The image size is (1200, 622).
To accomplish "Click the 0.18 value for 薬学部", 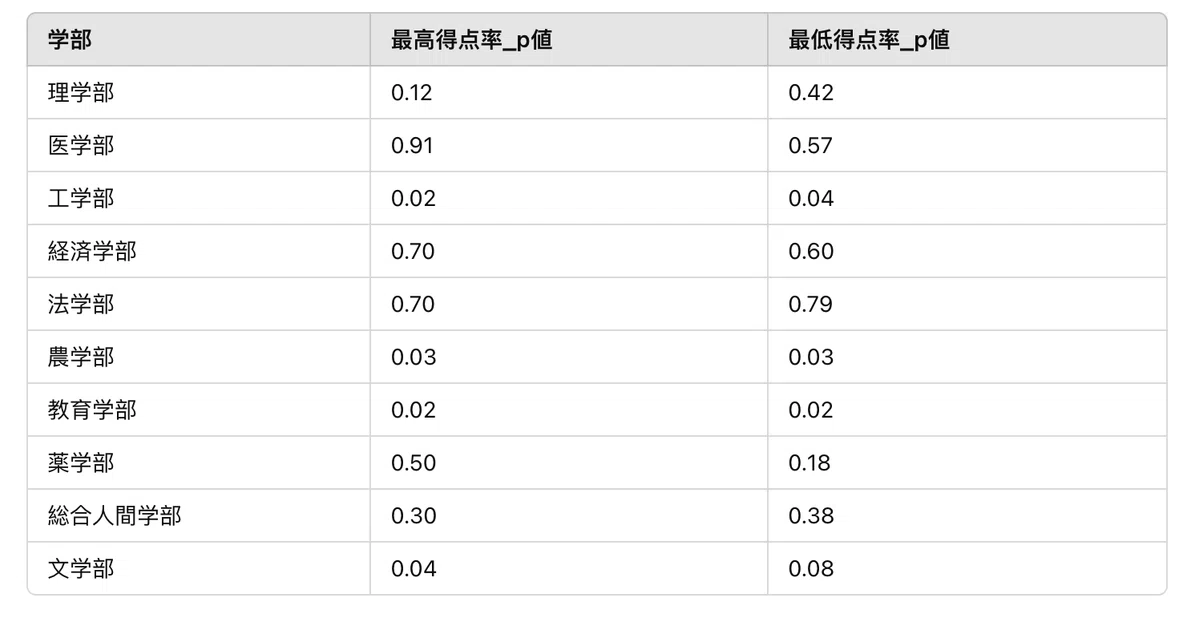I will click(809, 464).
